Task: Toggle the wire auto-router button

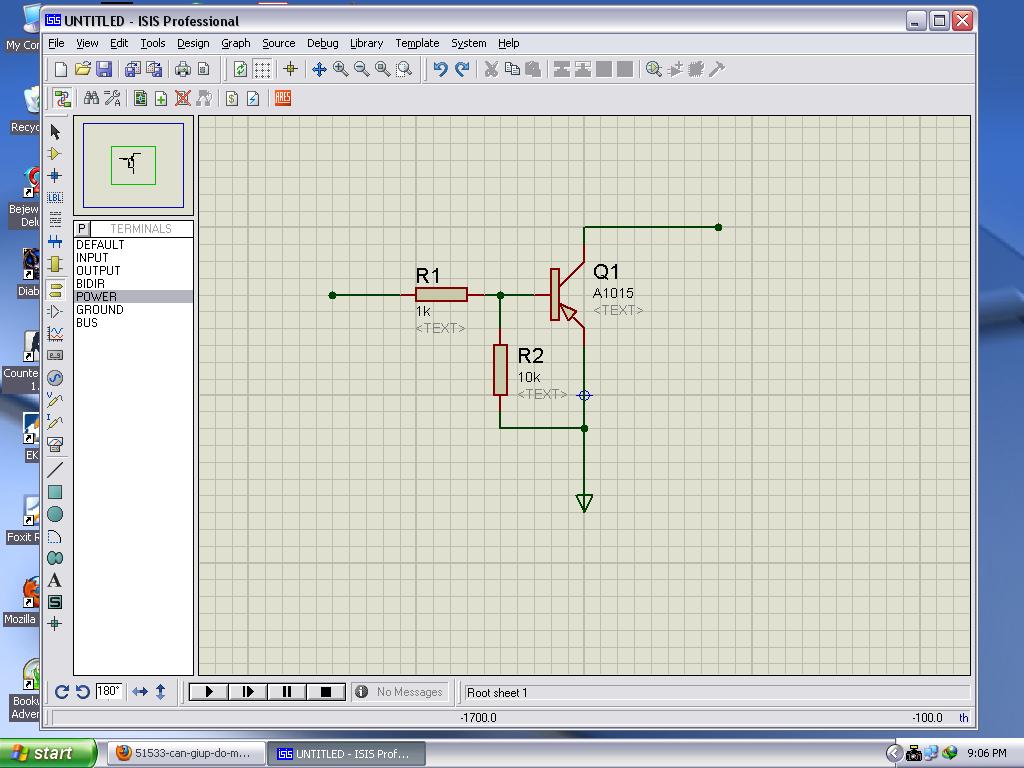Action: coord(62,98)
